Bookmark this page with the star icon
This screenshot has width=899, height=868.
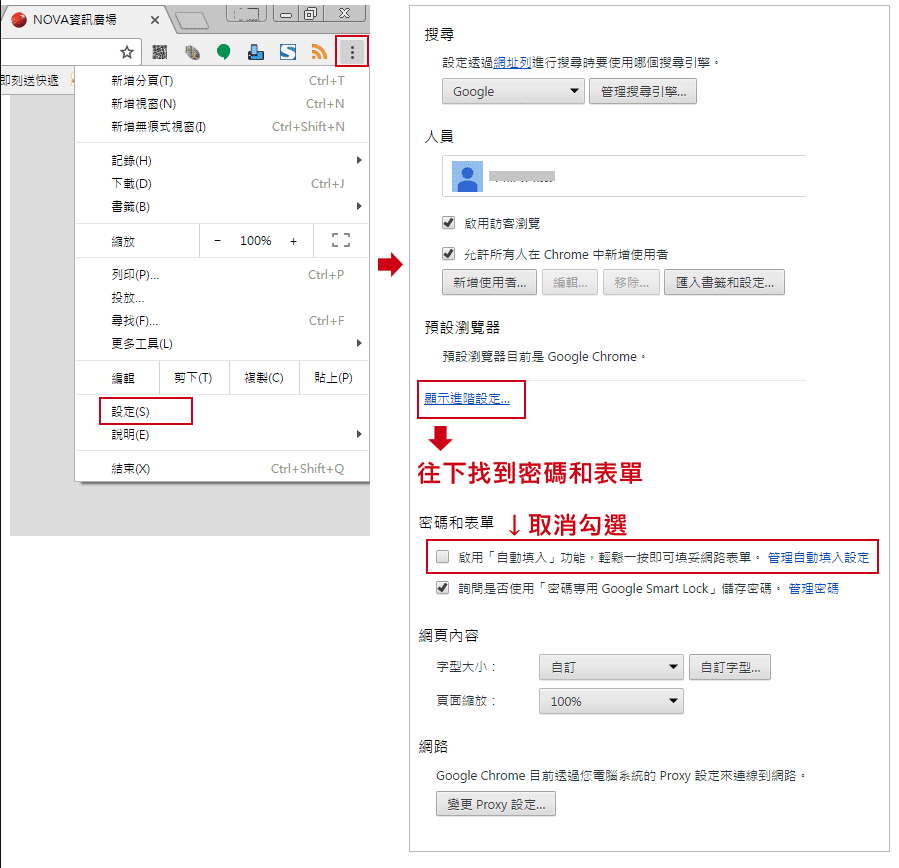point(127,53)
